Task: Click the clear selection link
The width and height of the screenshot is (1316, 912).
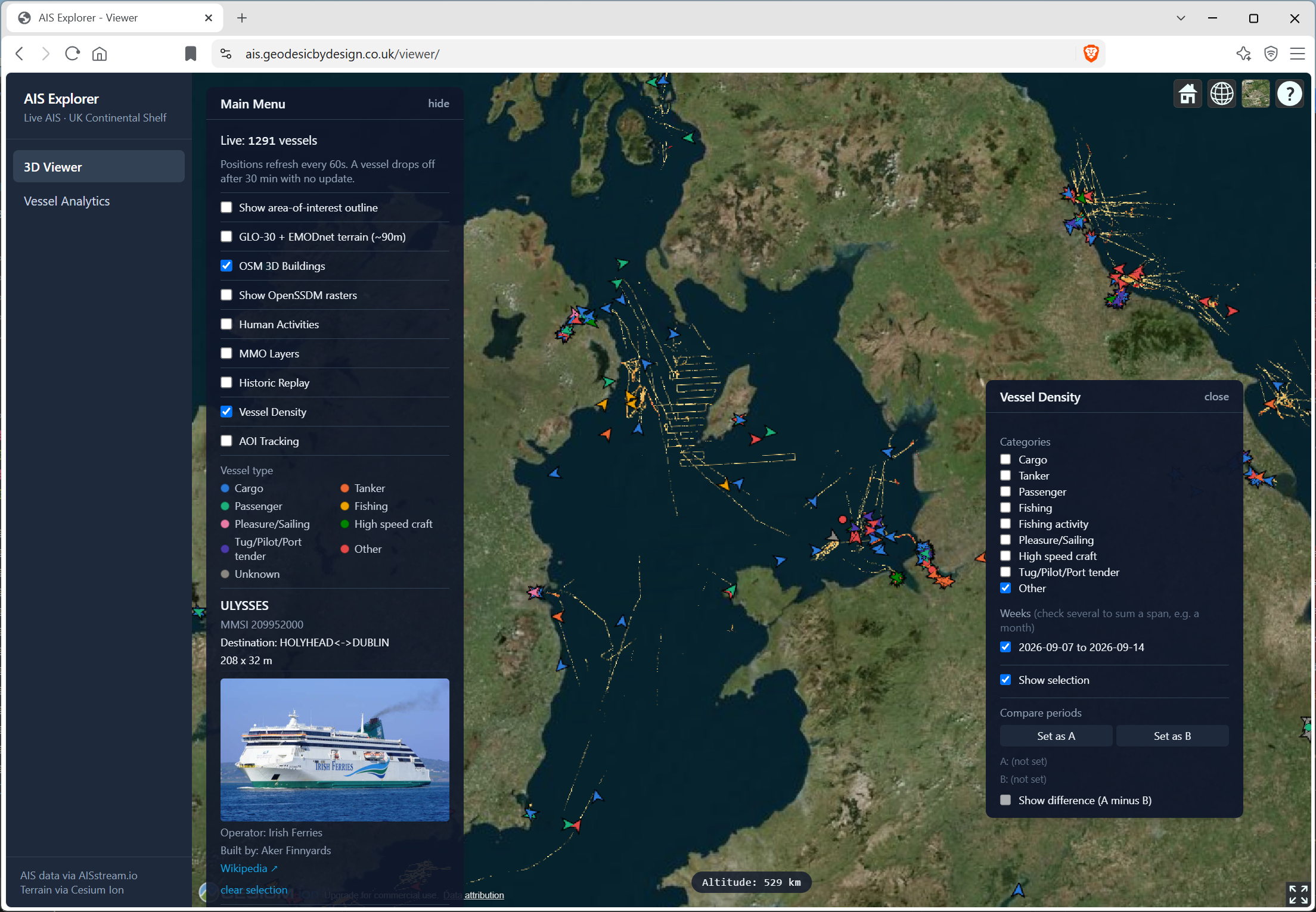Action: coord(254,890)
